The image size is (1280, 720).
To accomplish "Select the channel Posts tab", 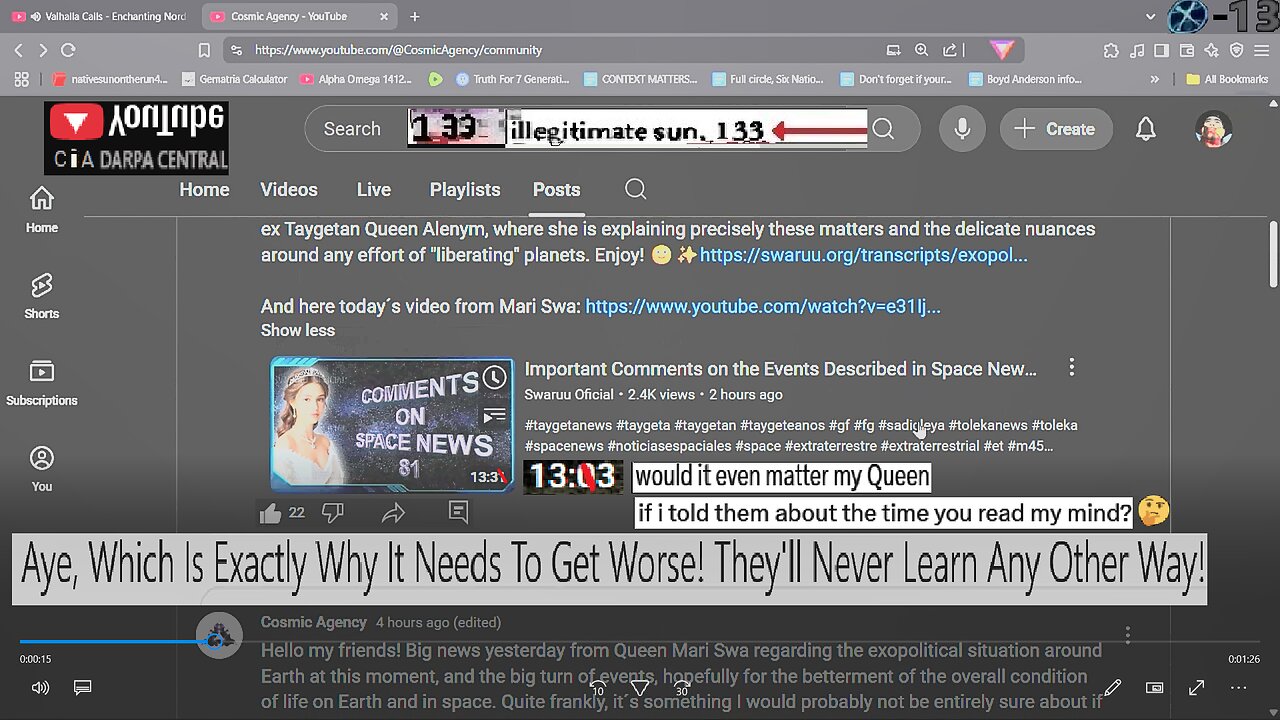I will point(556,190).
